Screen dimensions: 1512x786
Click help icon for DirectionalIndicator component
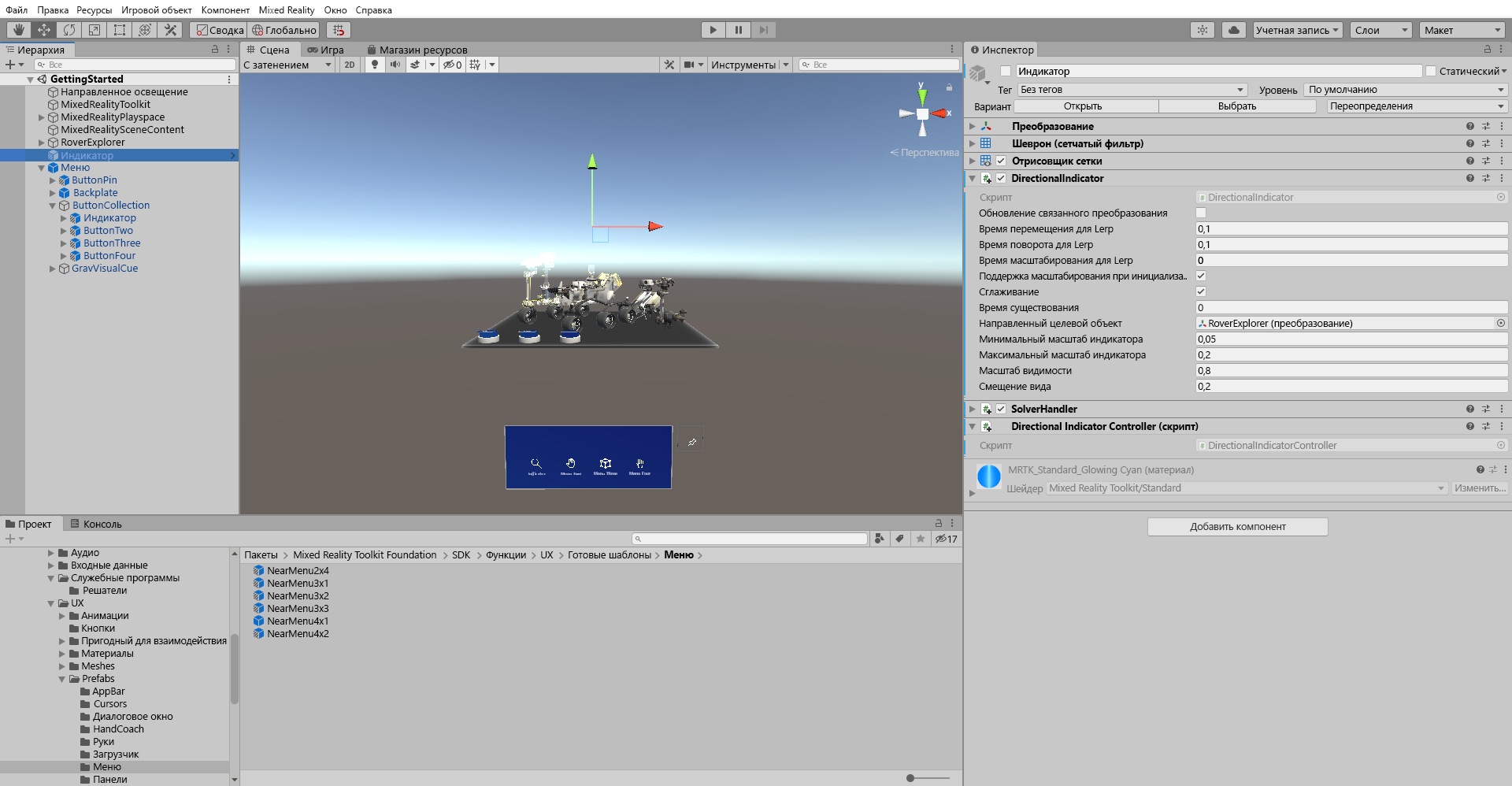point(1470,178)
